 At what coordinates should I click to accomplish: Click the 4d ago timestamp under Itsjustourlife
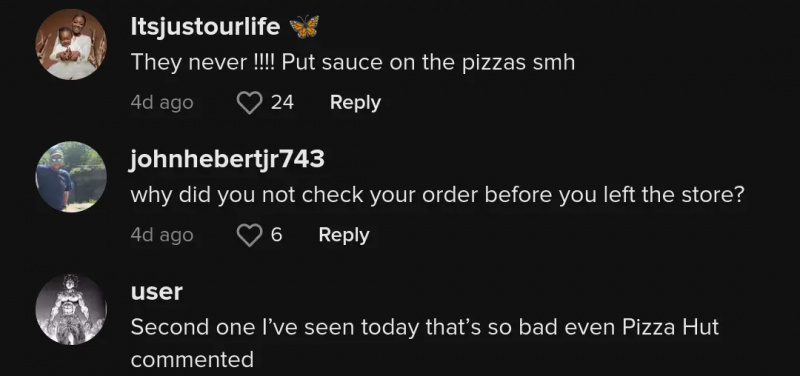click(162, 103)
